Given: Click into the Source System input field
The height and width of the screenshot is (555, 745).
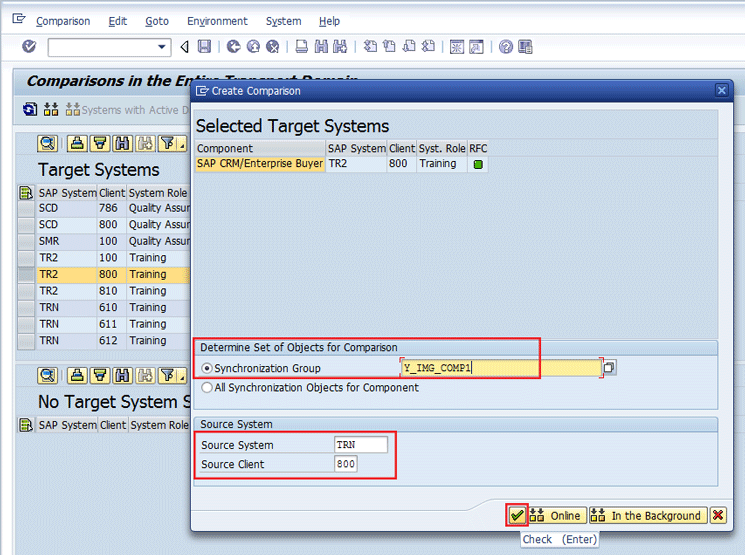Looking at the screenshot, I should (361, 445).
